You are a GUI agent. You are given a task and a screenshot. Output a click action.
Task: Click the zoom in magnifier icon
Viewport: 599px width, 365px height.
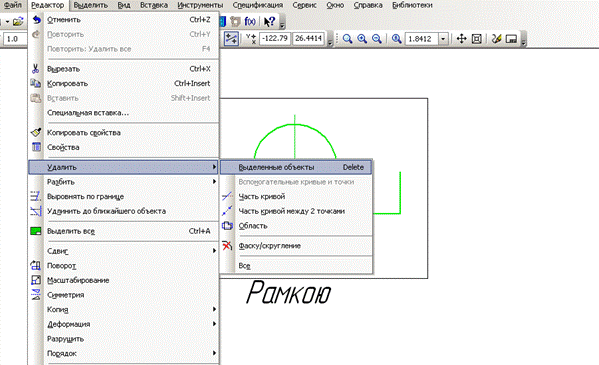362,39
